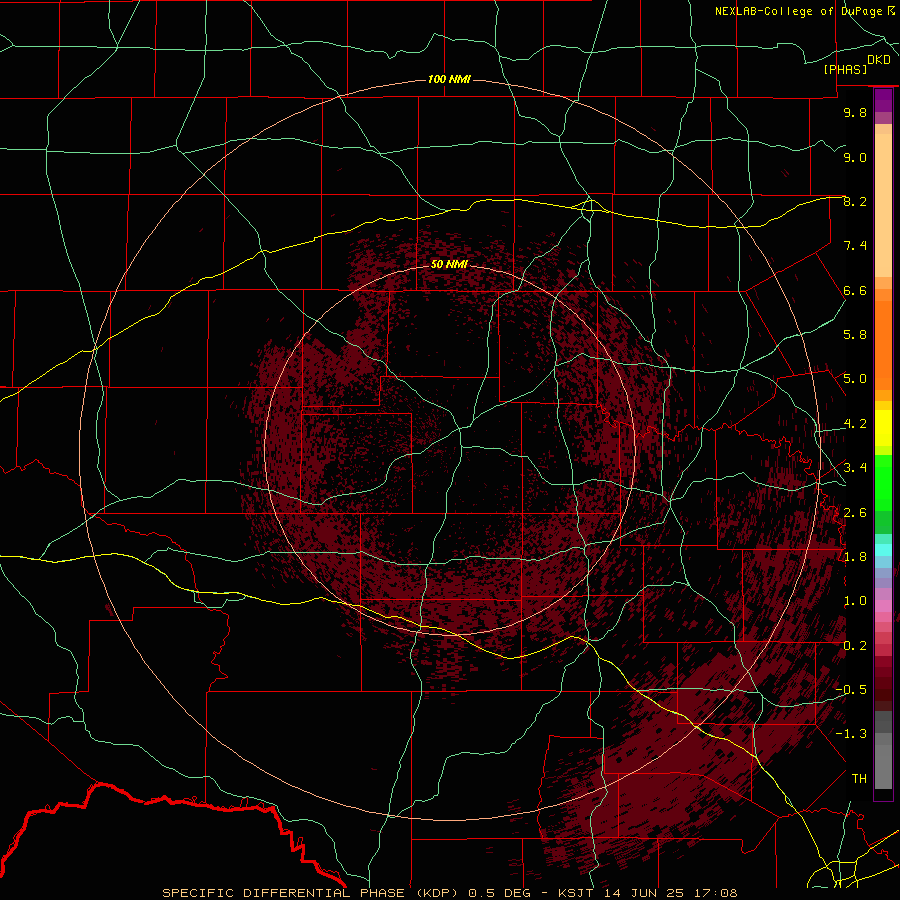
Task: Click the 5.8 legend value
Action: (x=855, y=335)
